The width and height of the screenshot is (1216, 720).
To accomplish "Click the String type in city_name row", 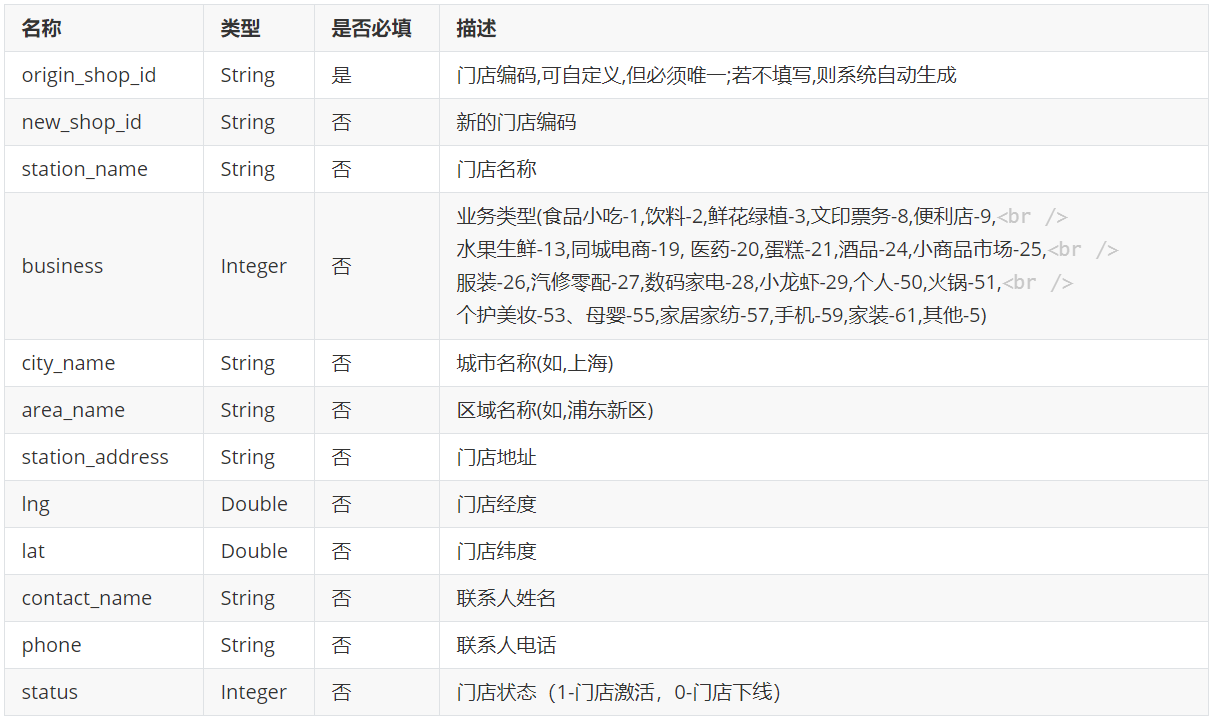I will [x=248, y=363].
